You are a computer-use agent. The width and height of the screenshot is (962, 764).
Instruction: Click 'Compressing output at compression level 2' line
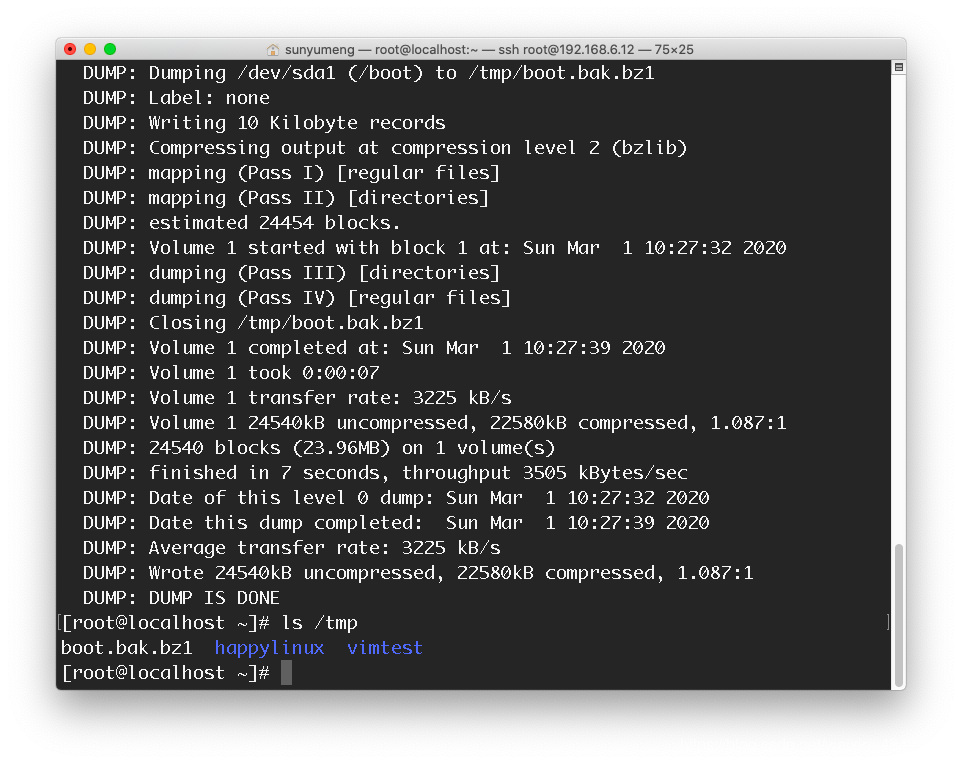pos(385,148)
